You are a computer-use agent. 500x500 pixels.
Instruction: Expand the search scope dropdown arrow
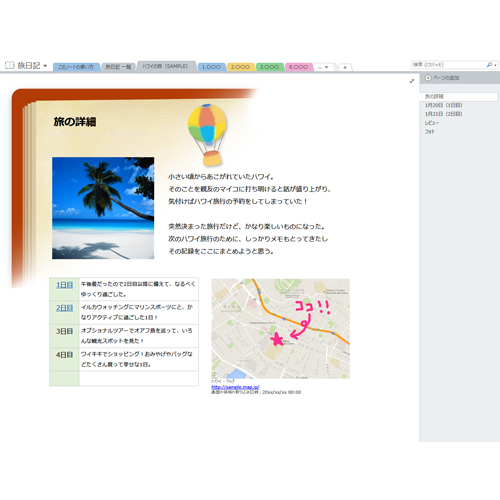pos(496,65)
